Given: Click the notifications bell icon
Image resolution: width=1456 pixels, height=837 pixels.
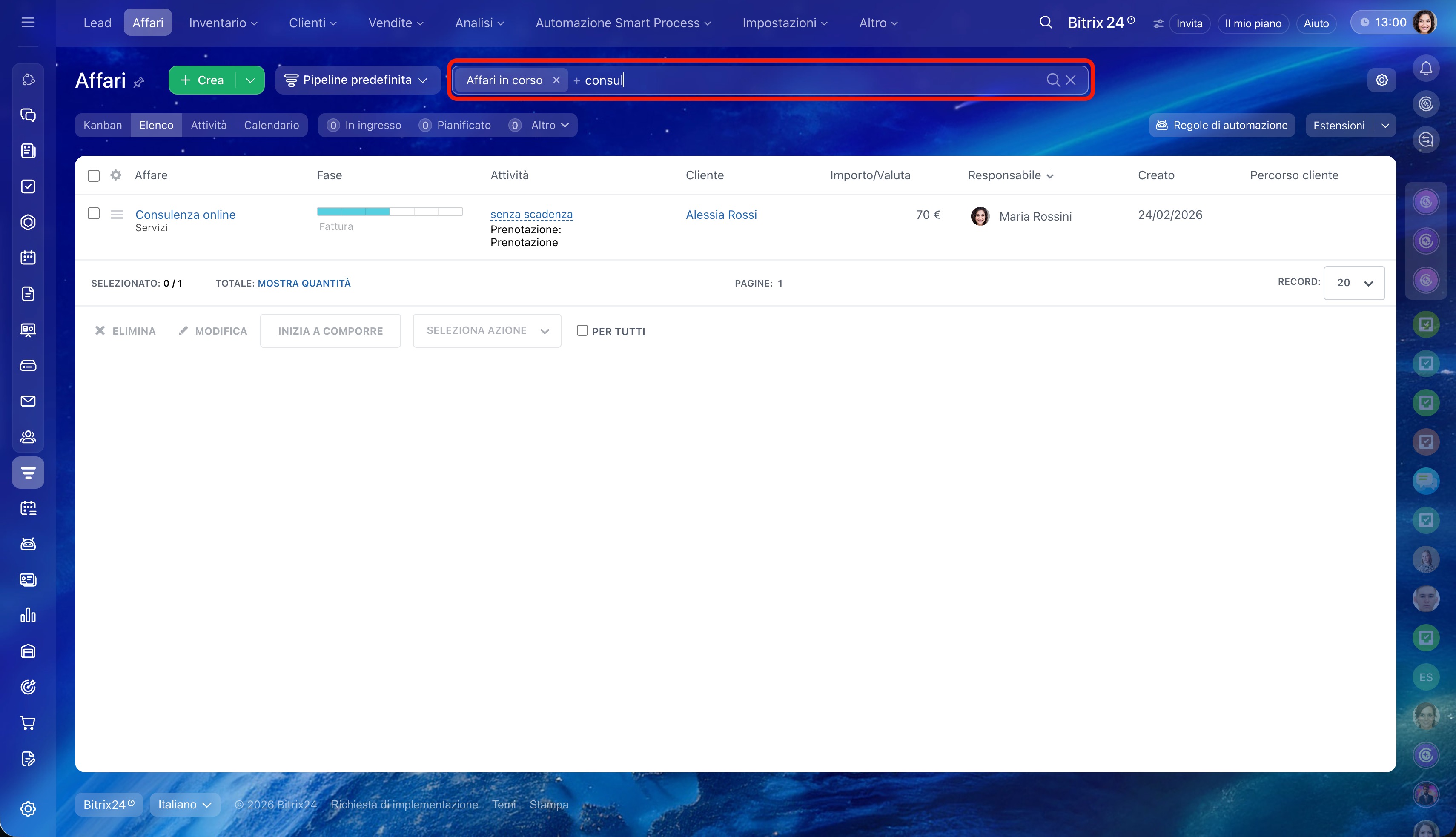Looking at the screenshot, I should pos(1425,69).
